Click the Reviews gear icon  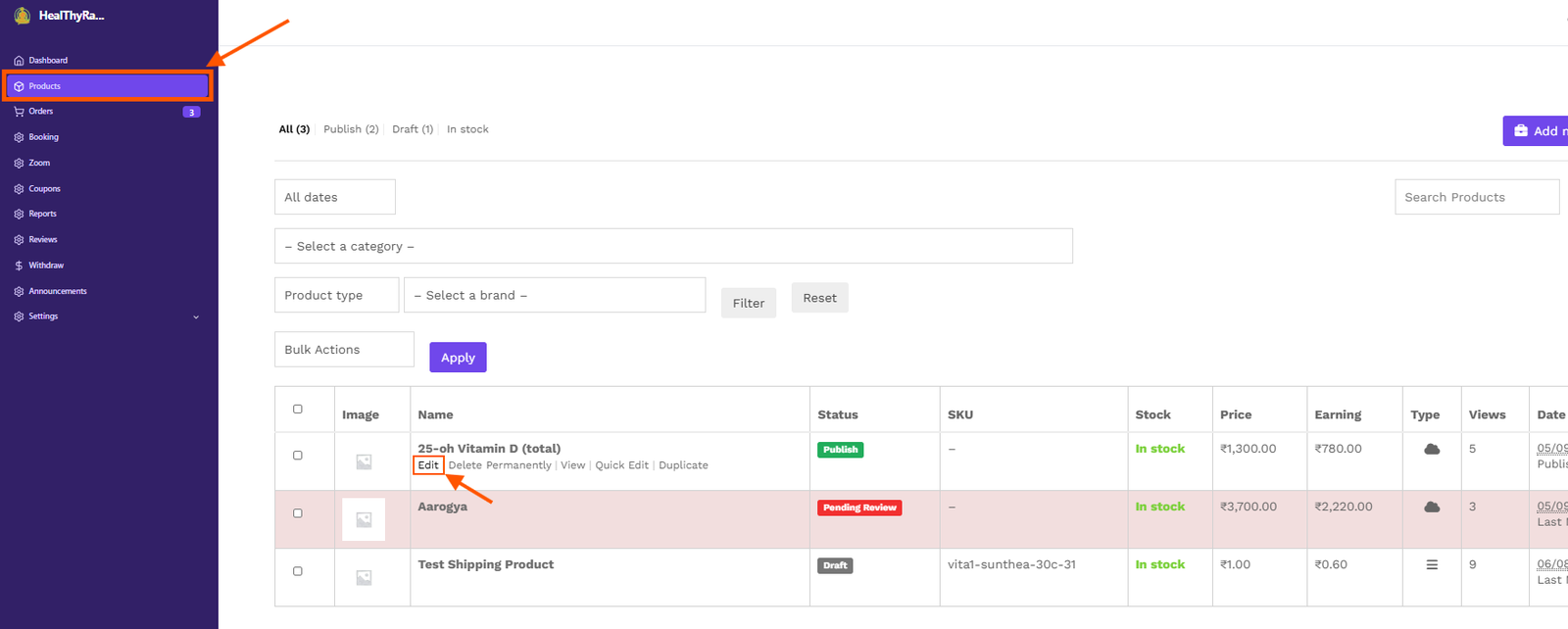[19, 240]
